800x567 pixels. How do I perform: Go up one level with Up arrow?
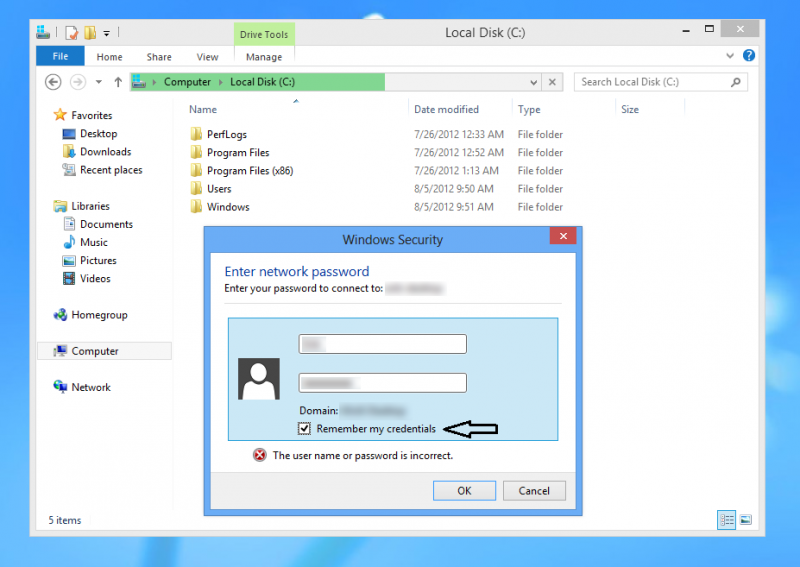(x=118, y=82)
